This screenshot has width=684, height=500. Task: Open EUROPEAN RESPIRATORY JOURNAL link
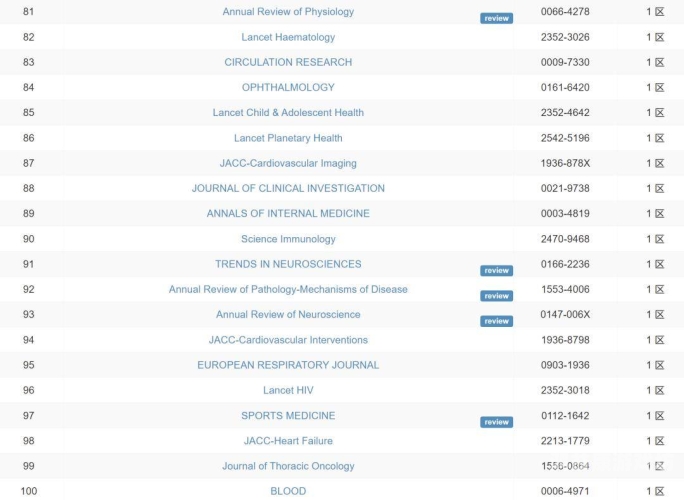288,365
